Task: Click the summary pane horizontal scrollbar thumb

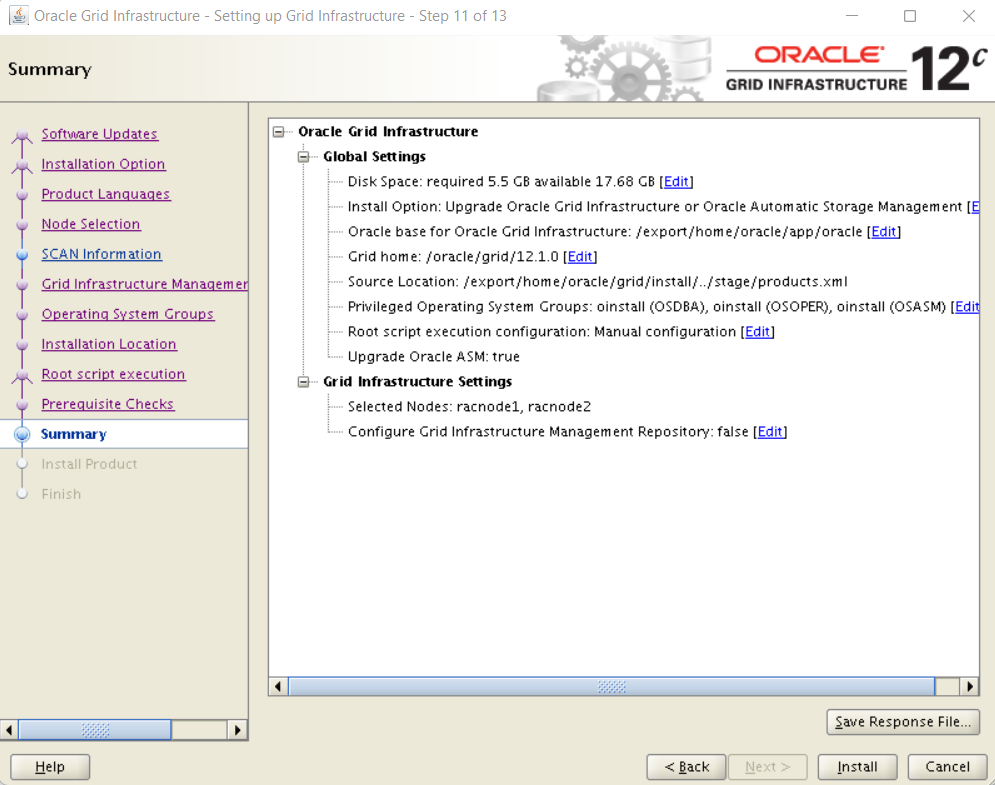Action: (x=612, y=686)
